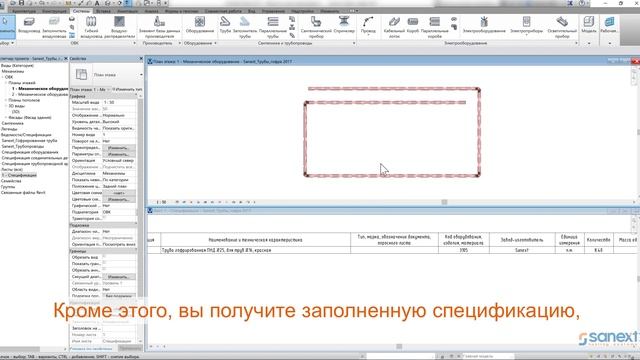The image size is (640, 360).
Task: Click the Цветовая схема <нет> button
Action: [x=118, y=193]
